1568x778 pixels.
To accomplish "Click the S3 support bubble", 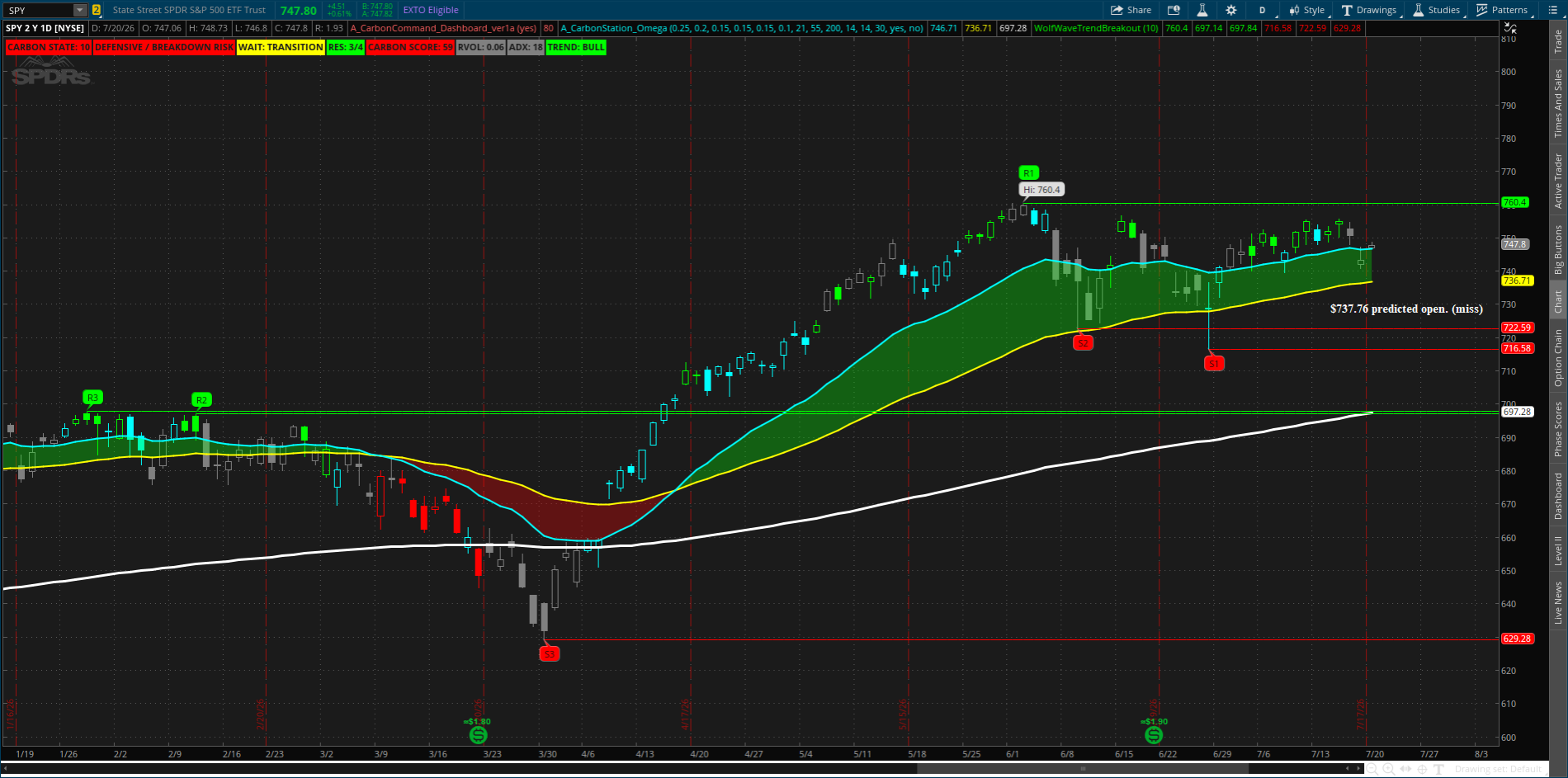I will click(x=549, y=654).
